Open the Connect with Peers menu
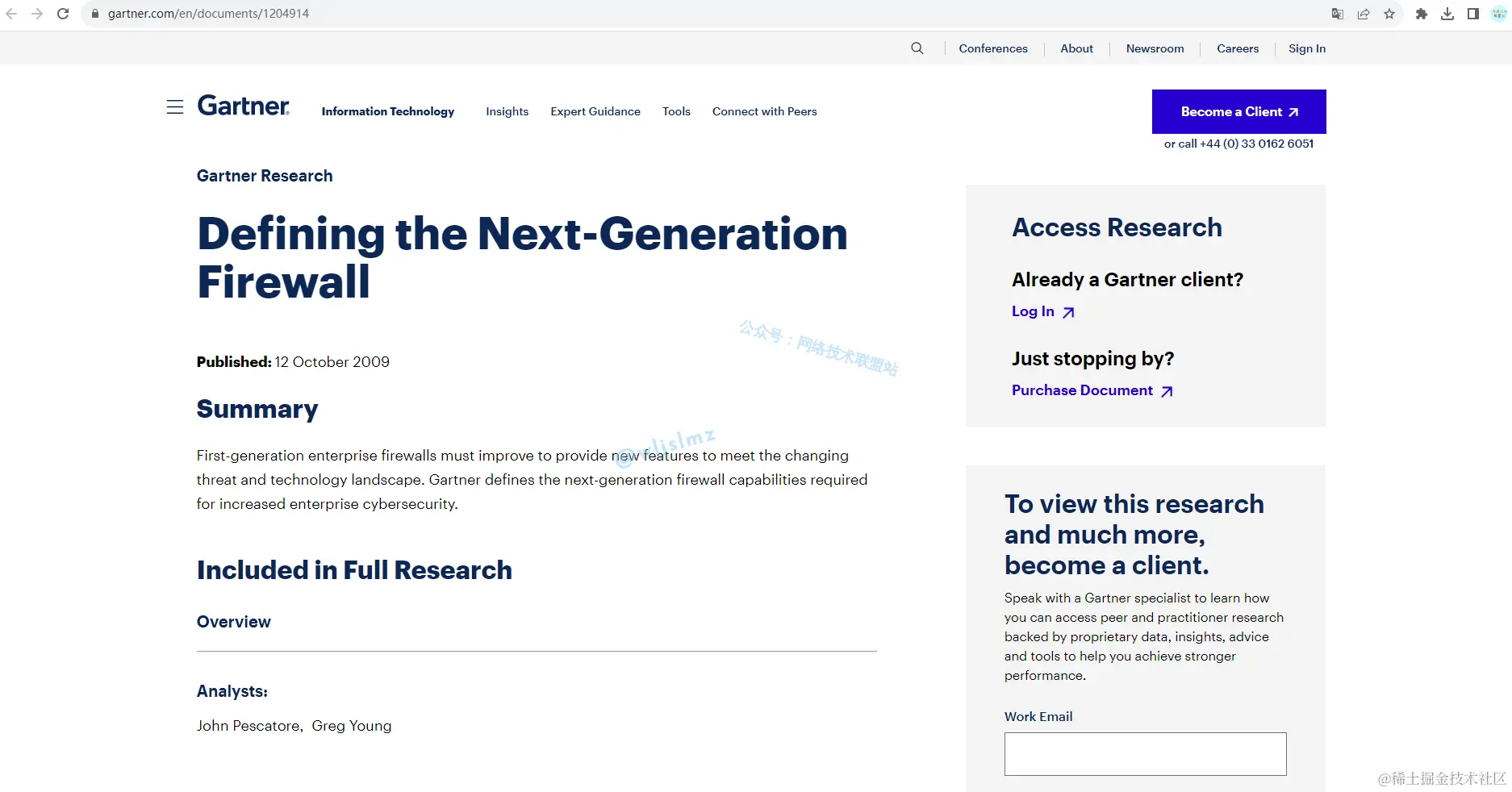The image size is (1512, 792). click(765, 111)
